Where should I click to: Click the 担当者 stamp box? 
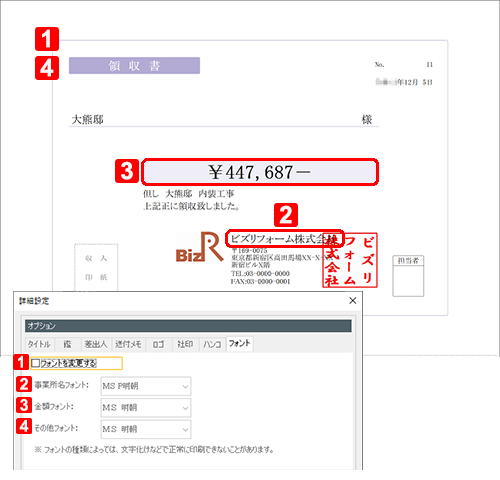[408, 276]
